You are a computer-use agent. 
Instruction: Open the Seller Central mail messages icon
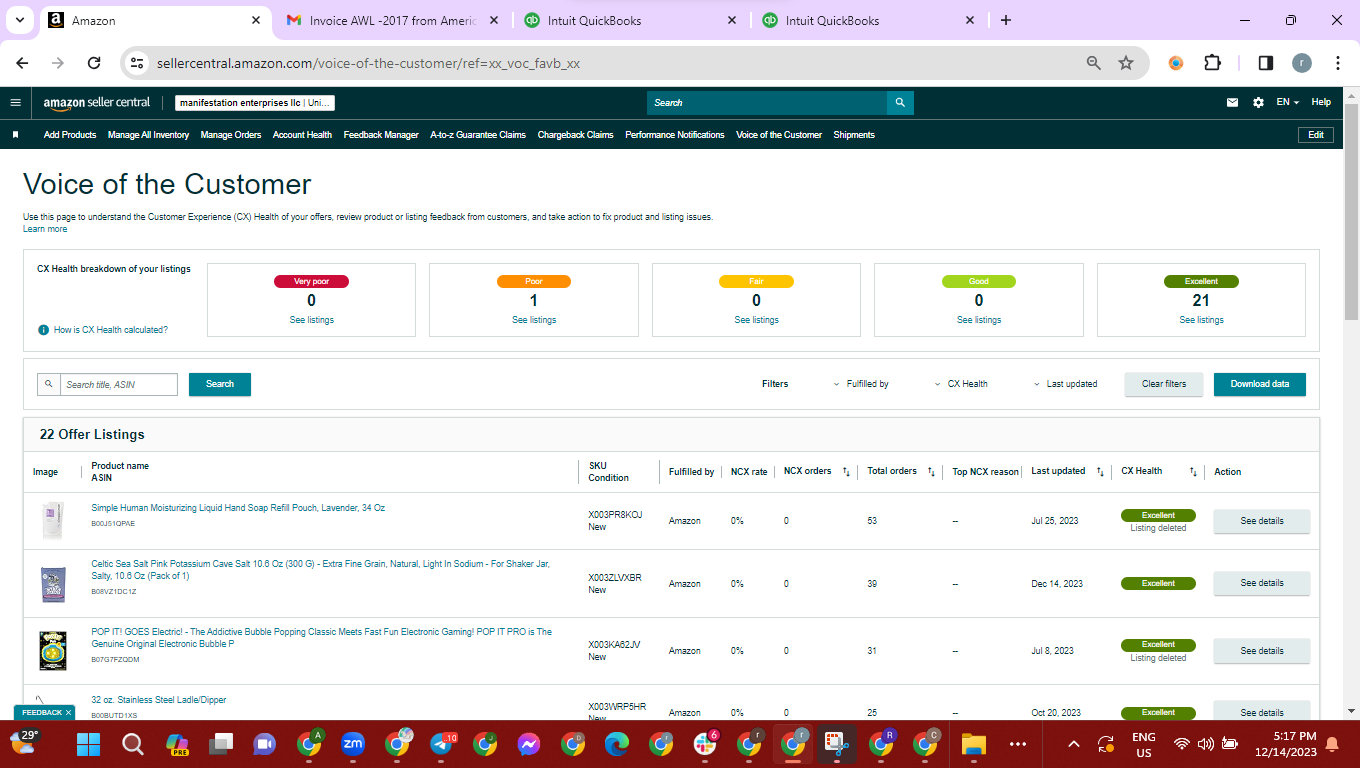click(x=1233, y=102)
